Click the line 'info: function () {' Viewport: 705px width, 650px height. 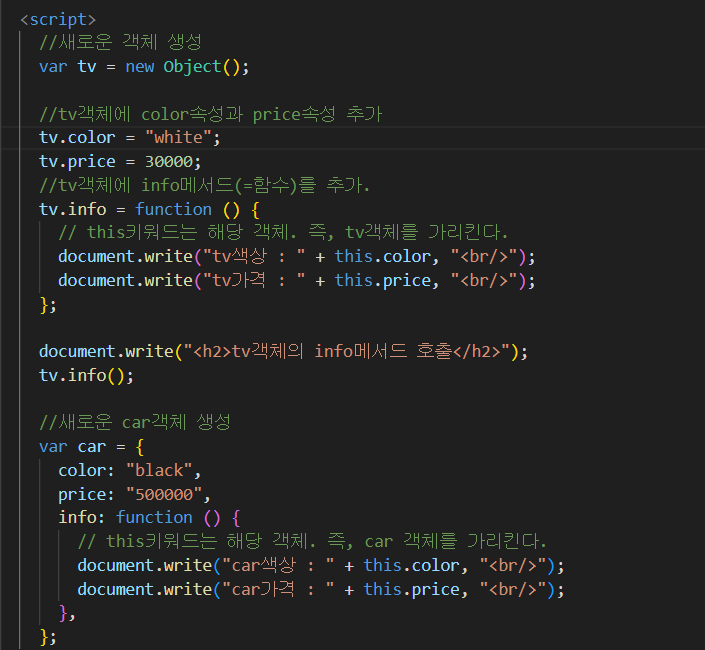pos(149,518)
